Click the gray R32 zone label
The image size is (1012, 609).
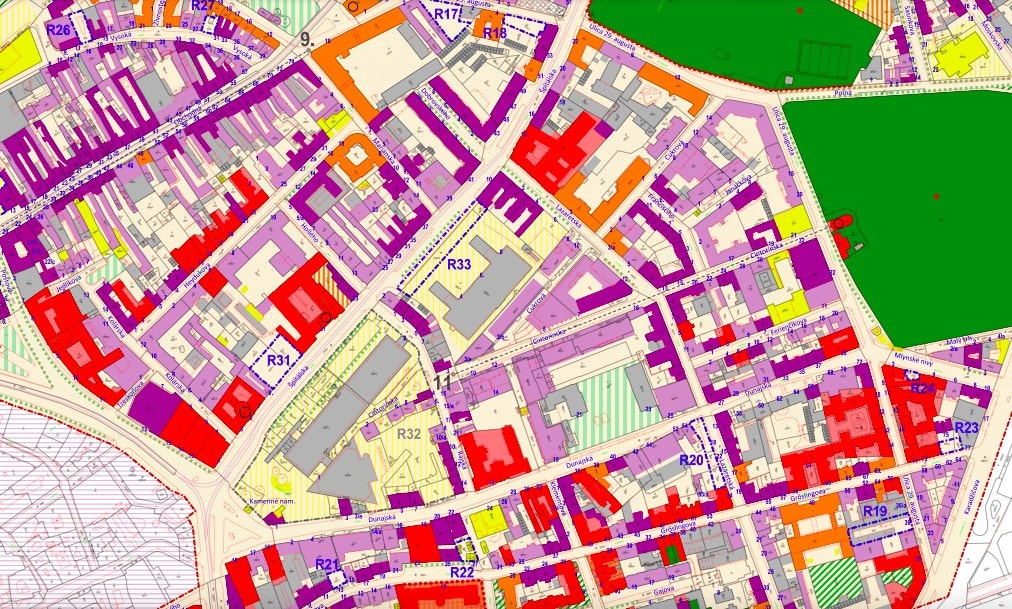(x=409, y=434)
